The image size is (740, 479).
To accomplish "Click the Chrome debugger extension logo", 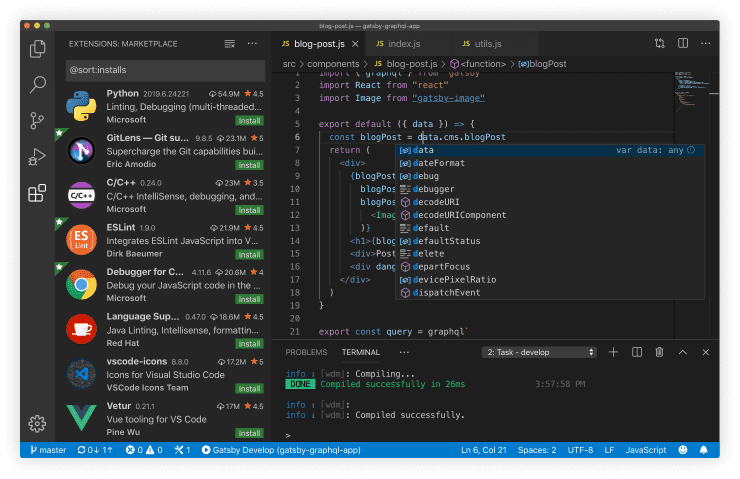I will [x=81, y=285].
